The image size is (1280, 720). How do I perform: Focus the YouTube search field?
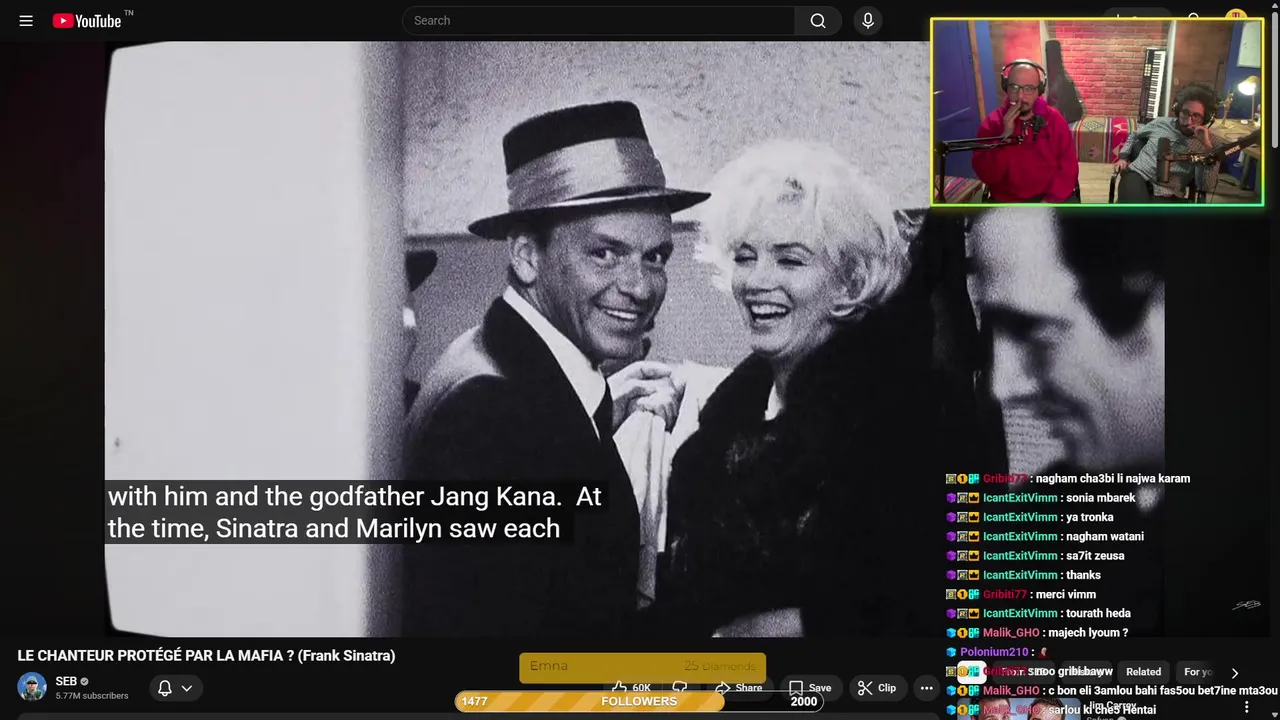(598, 21)
